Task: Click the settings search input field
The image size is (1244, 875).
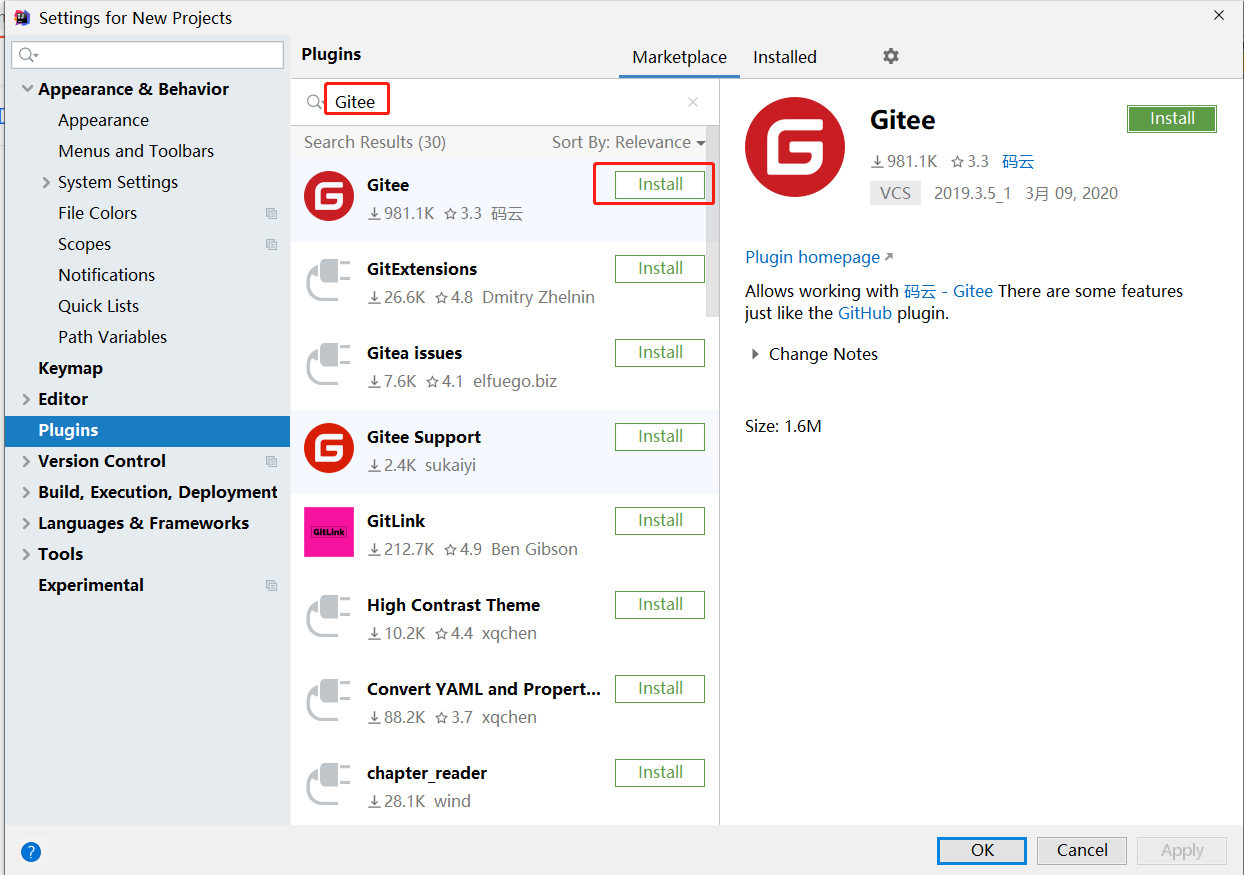Action: point(148,55)
